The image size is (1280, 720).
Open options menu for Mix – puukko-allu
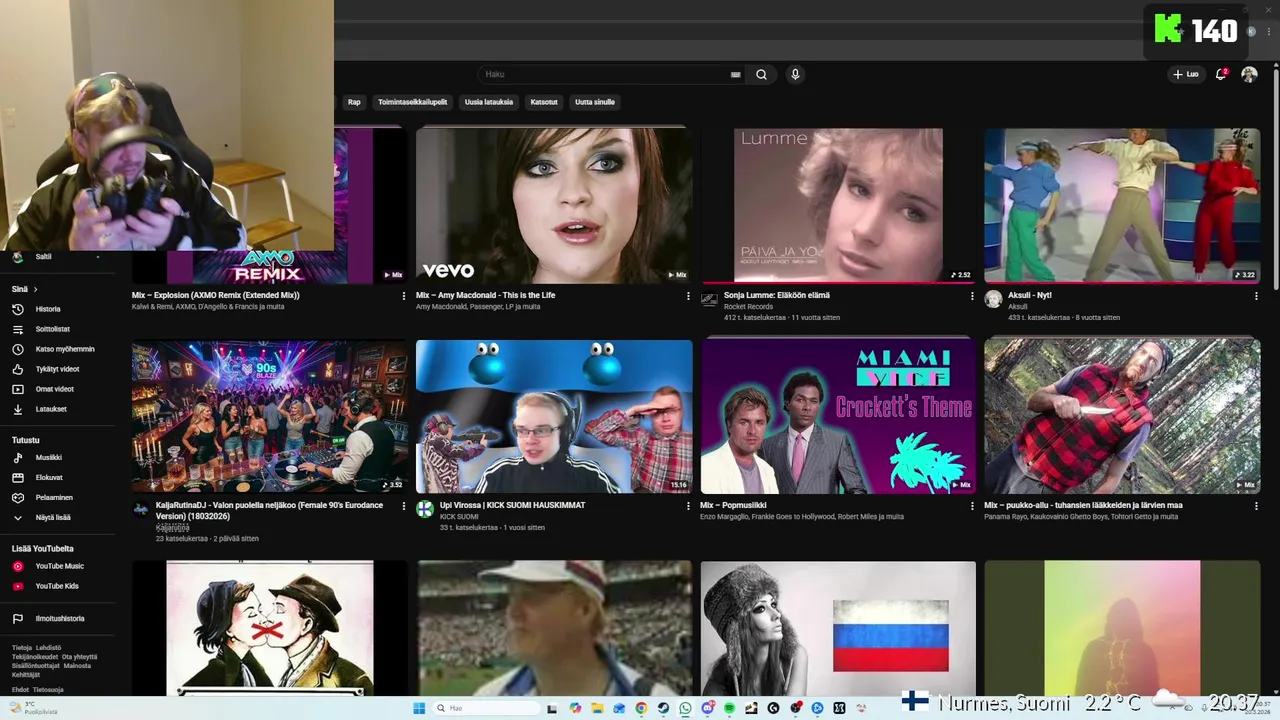click(1256, 506)
